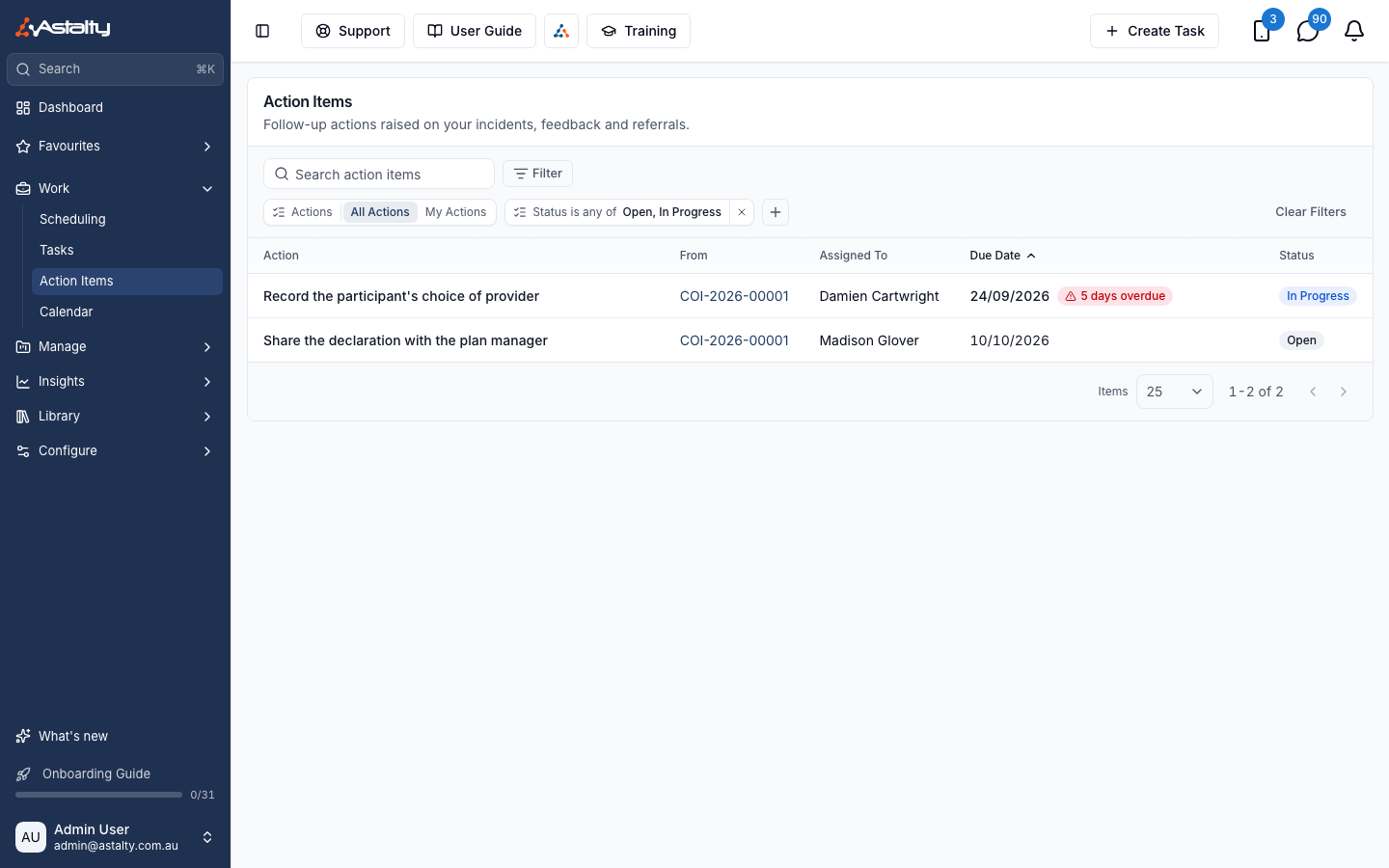The image size is (1389, 868).
Task: Click the onboarding progress bar
Action: [98, 795]
